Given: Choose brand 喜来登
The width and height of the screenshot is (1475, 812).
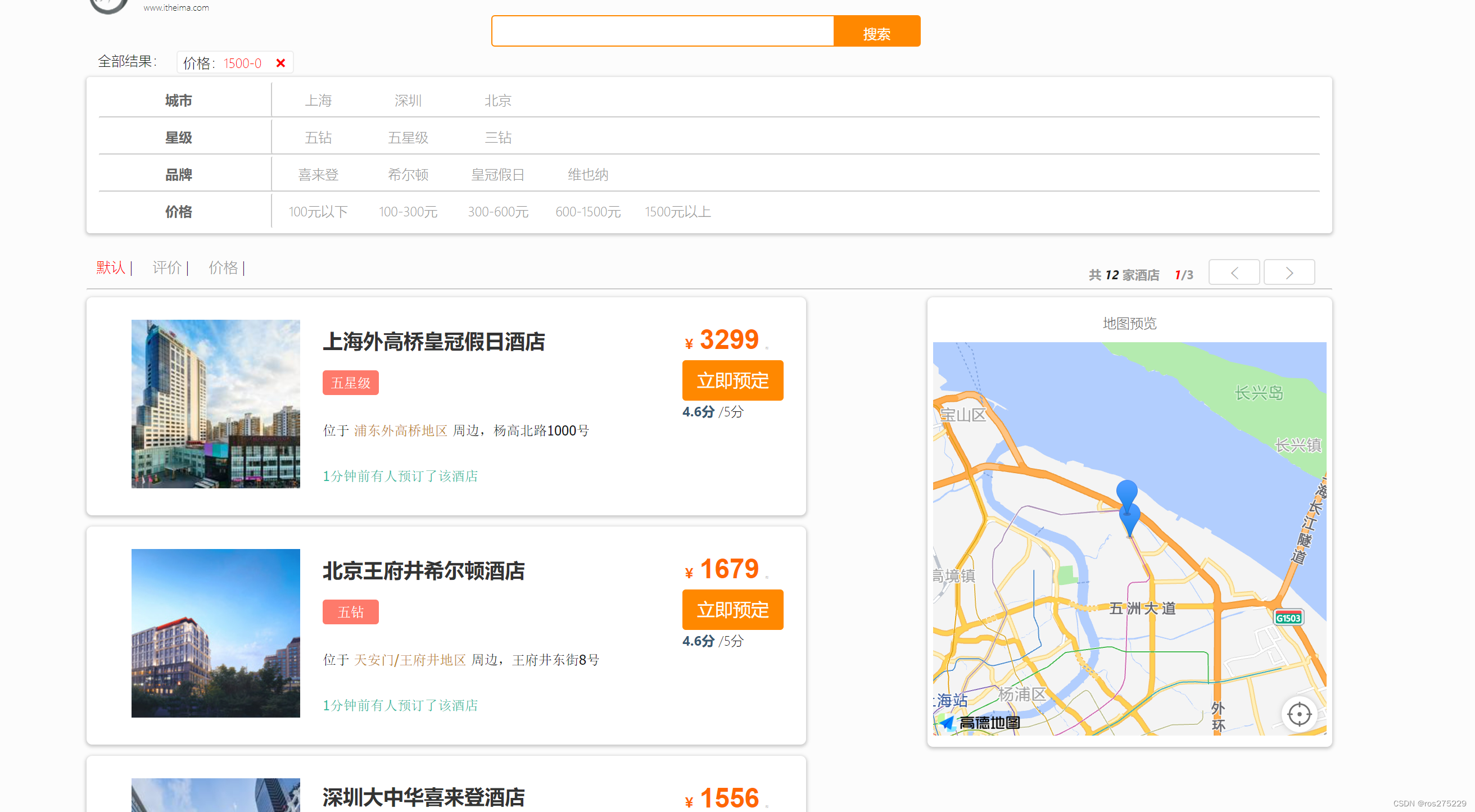Looking at the screenshot, I should [318, 175].
